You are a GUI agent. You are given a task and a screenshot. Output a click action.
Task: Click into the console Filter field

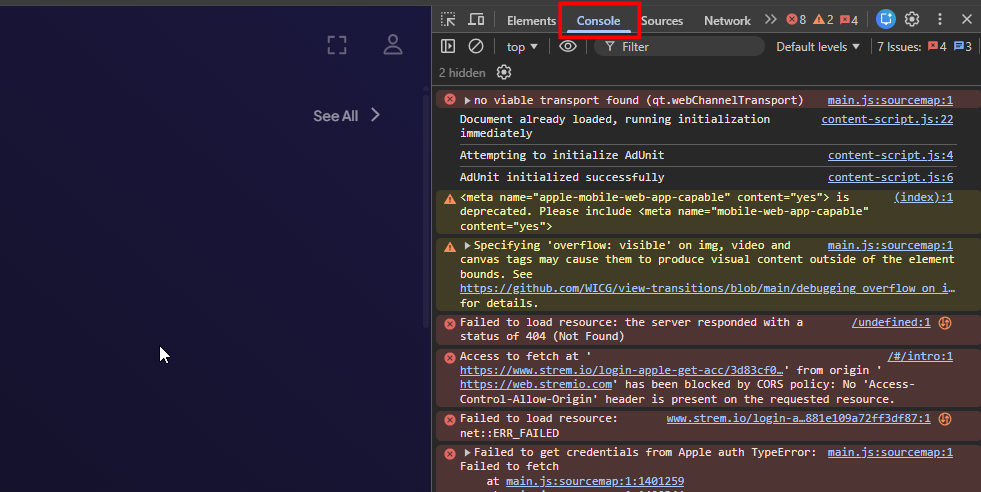point(690,46)
